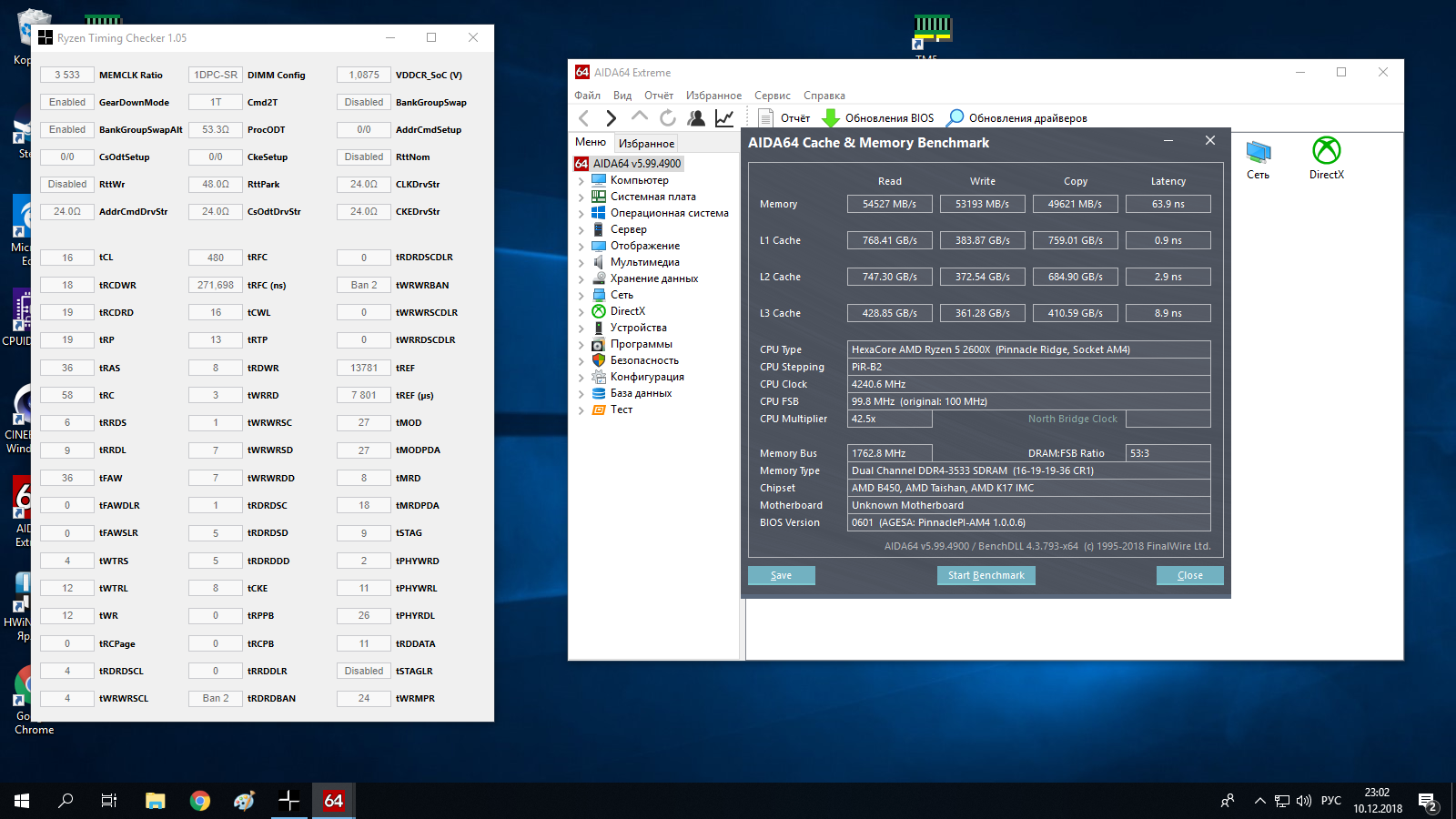The width and height of the screenshot is (1456, 819).
Task: Select the TM5 desktop shortcut icon
Action: [x=932, y=38]
